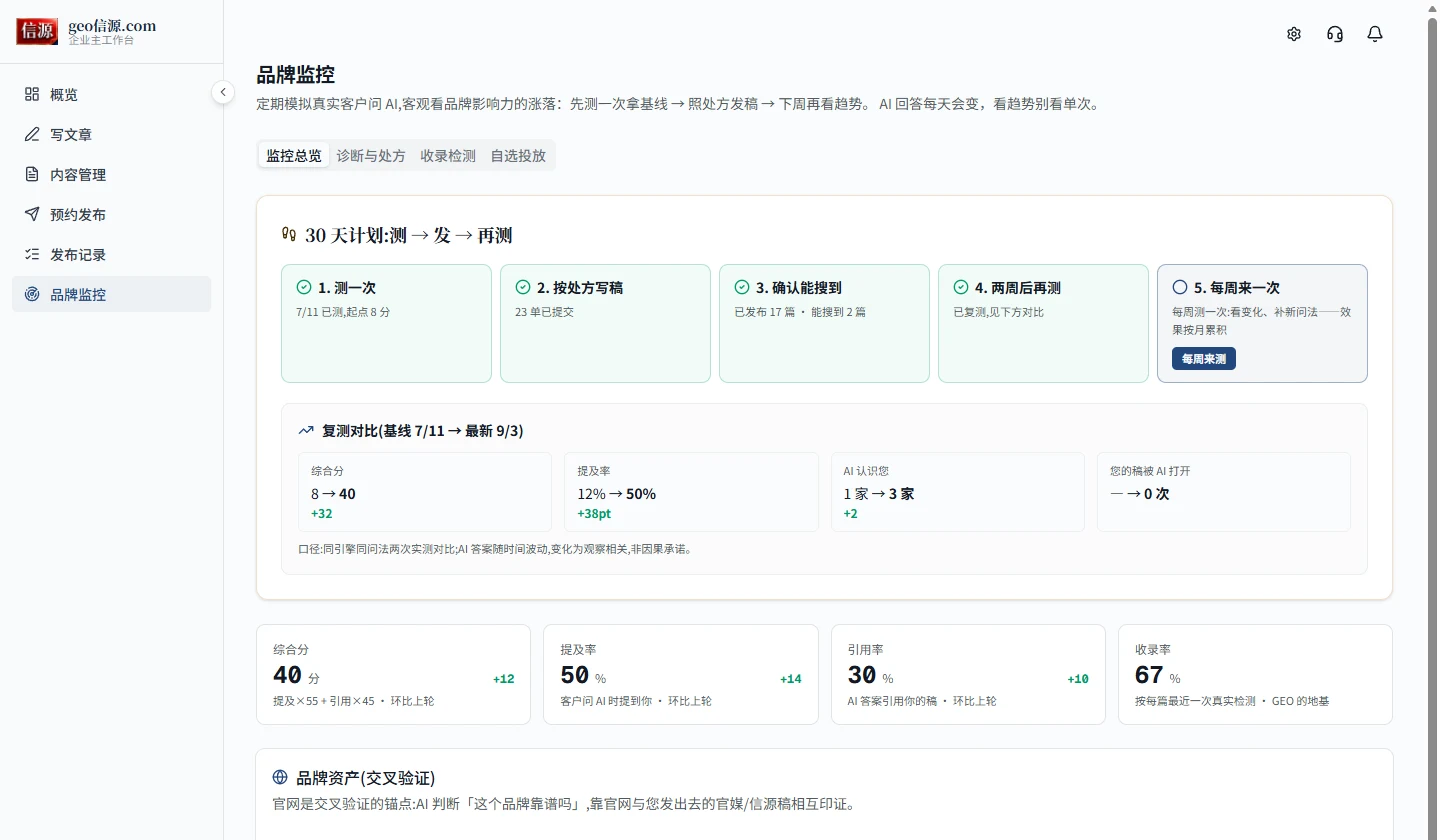The image size is (1440, 840).
Task: Click the 概览 grid icon
Action: (x=32, y=94)
